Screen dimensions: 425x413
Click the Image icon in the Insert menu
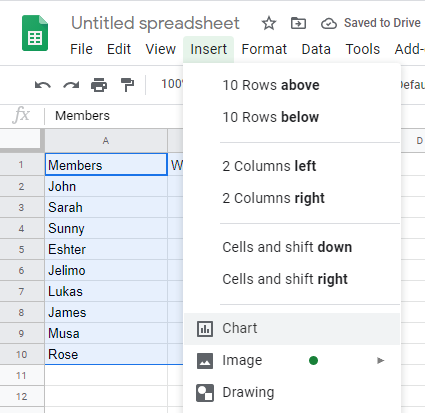click(x=205, y=361)
